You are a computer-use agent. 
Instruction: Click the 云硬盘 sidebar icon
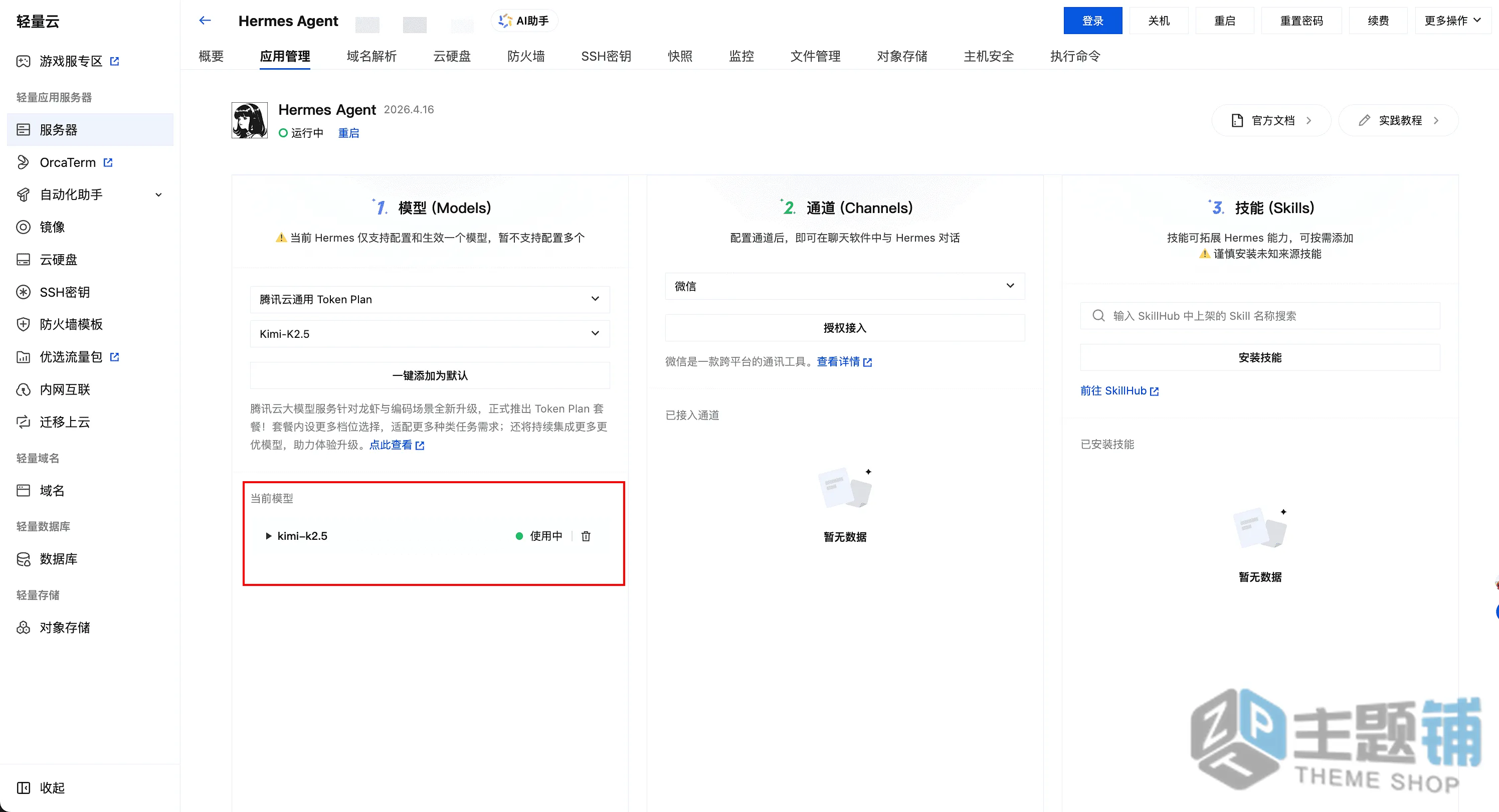coord(23,260)
